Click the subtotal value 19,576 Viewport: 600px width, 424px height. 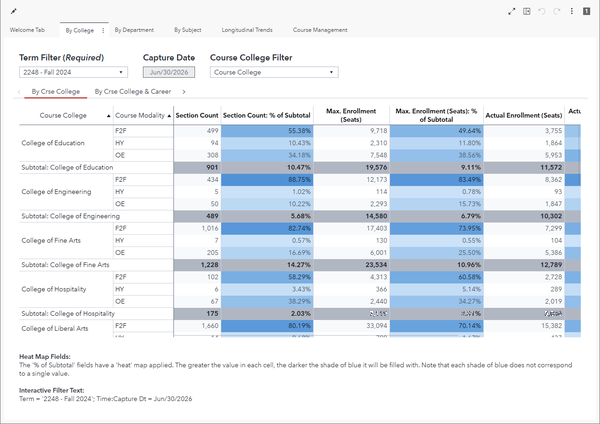[376, 168]
